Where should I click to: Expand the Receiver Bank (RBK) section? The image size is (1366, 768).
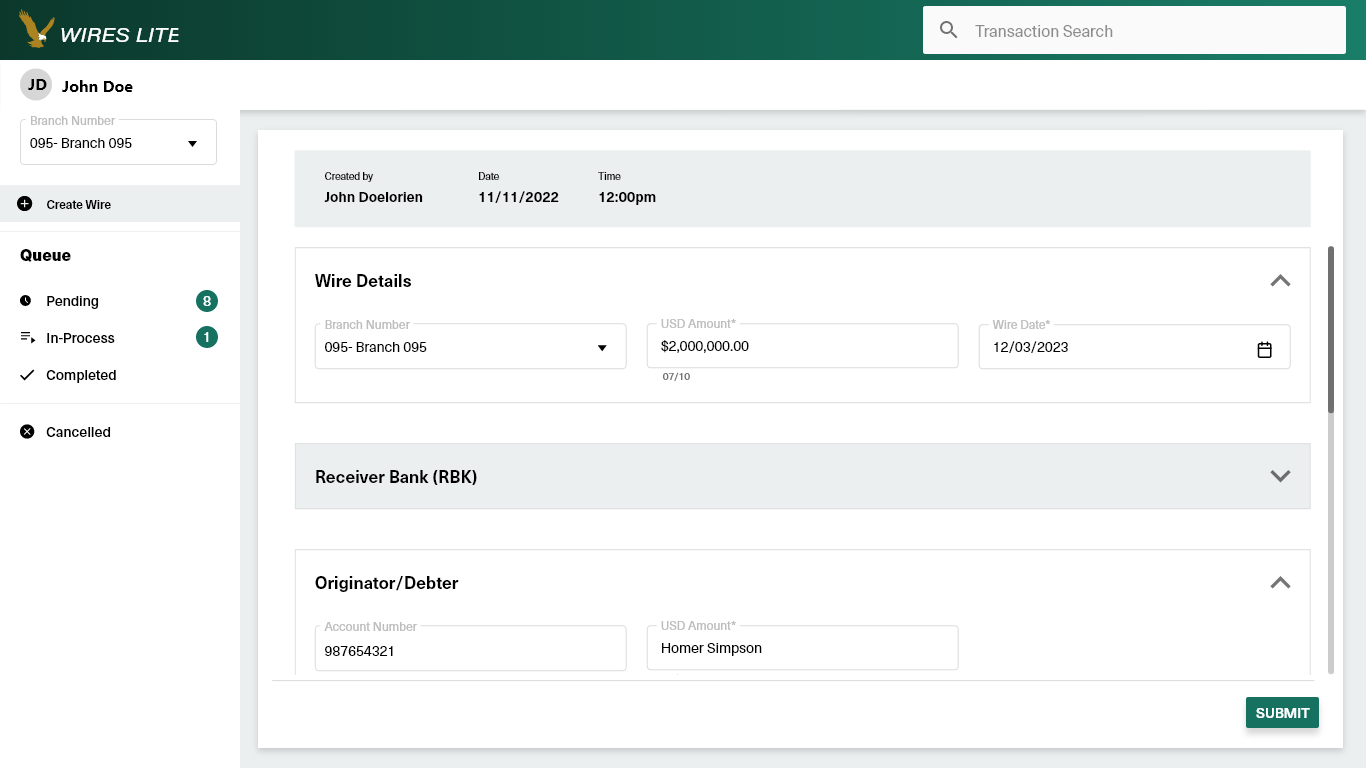point(1280,476)
